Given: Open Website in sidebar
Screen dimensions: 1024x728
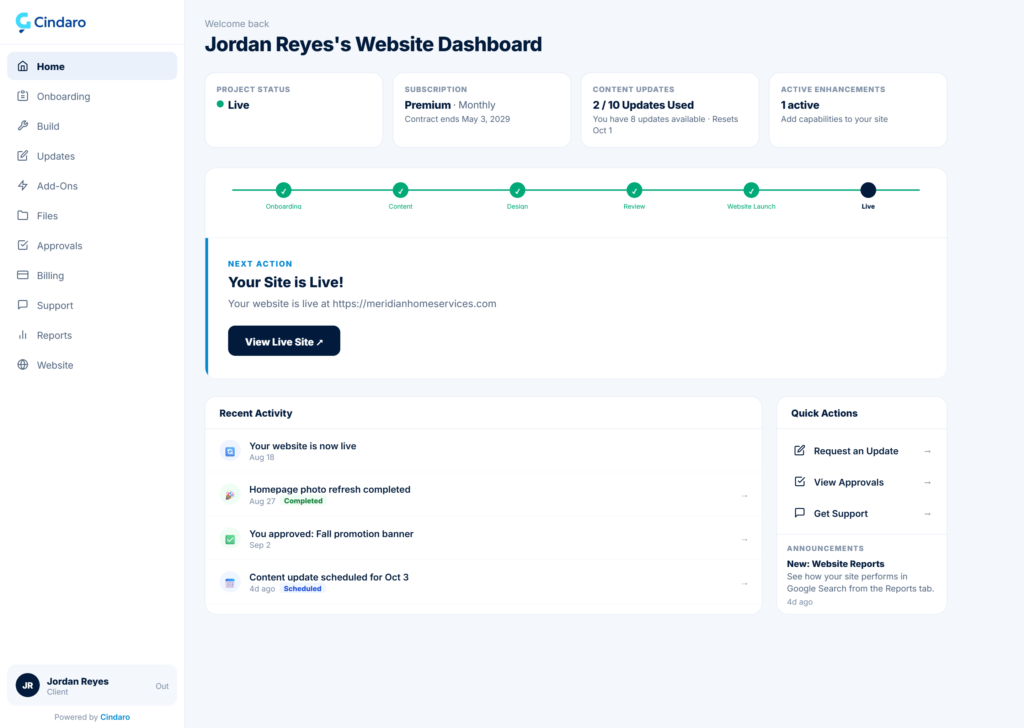Looking at the screenshot, I should 92,365.
